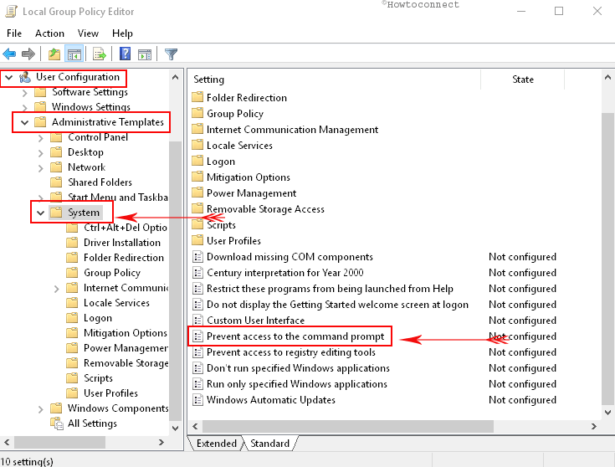The image size is (615, 467).
Task: Sort by the State column header
Action: (522, 80)
